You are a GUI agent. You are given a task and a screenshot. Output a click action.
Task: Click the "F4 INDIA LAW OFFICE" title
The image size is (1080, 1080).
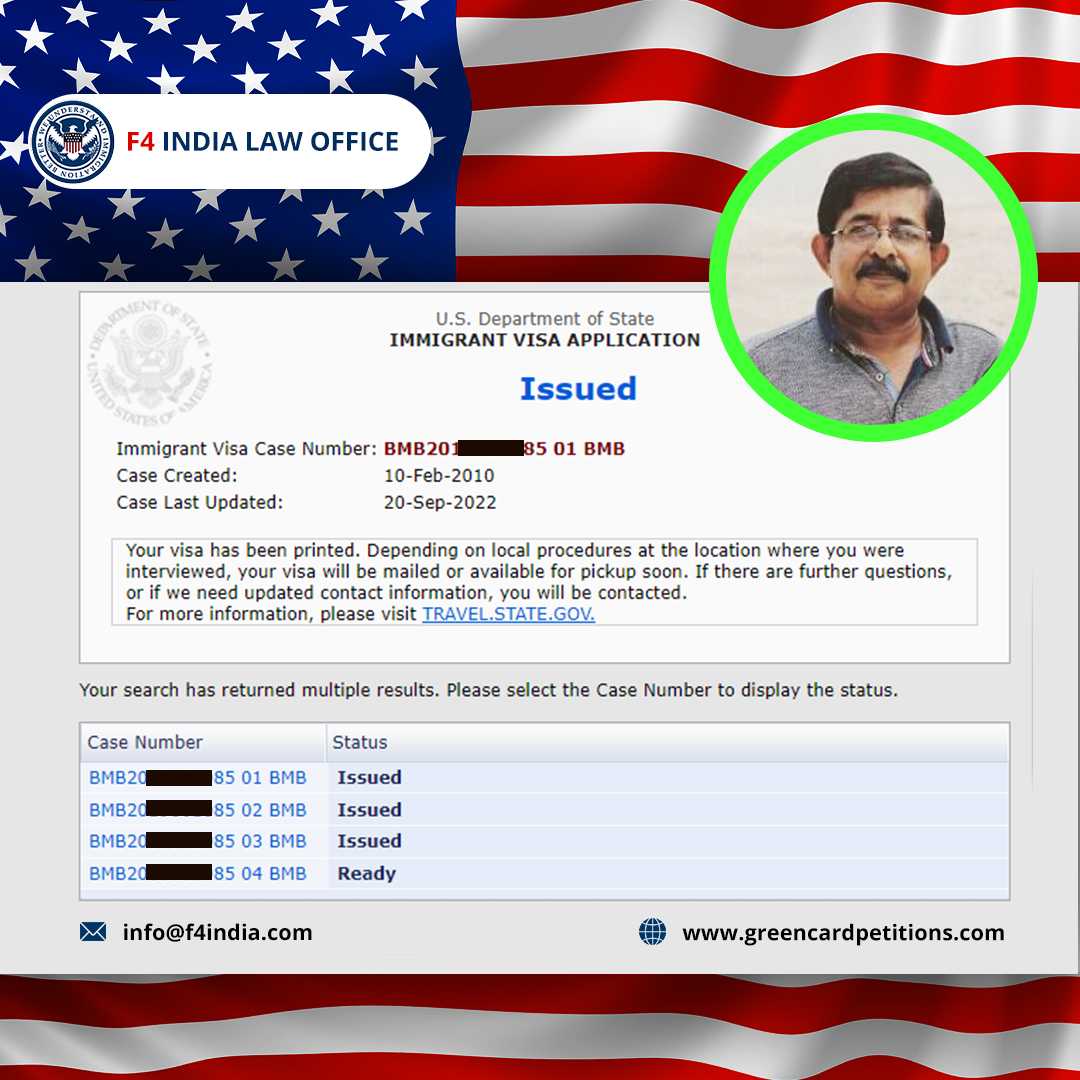coord(262,142)
